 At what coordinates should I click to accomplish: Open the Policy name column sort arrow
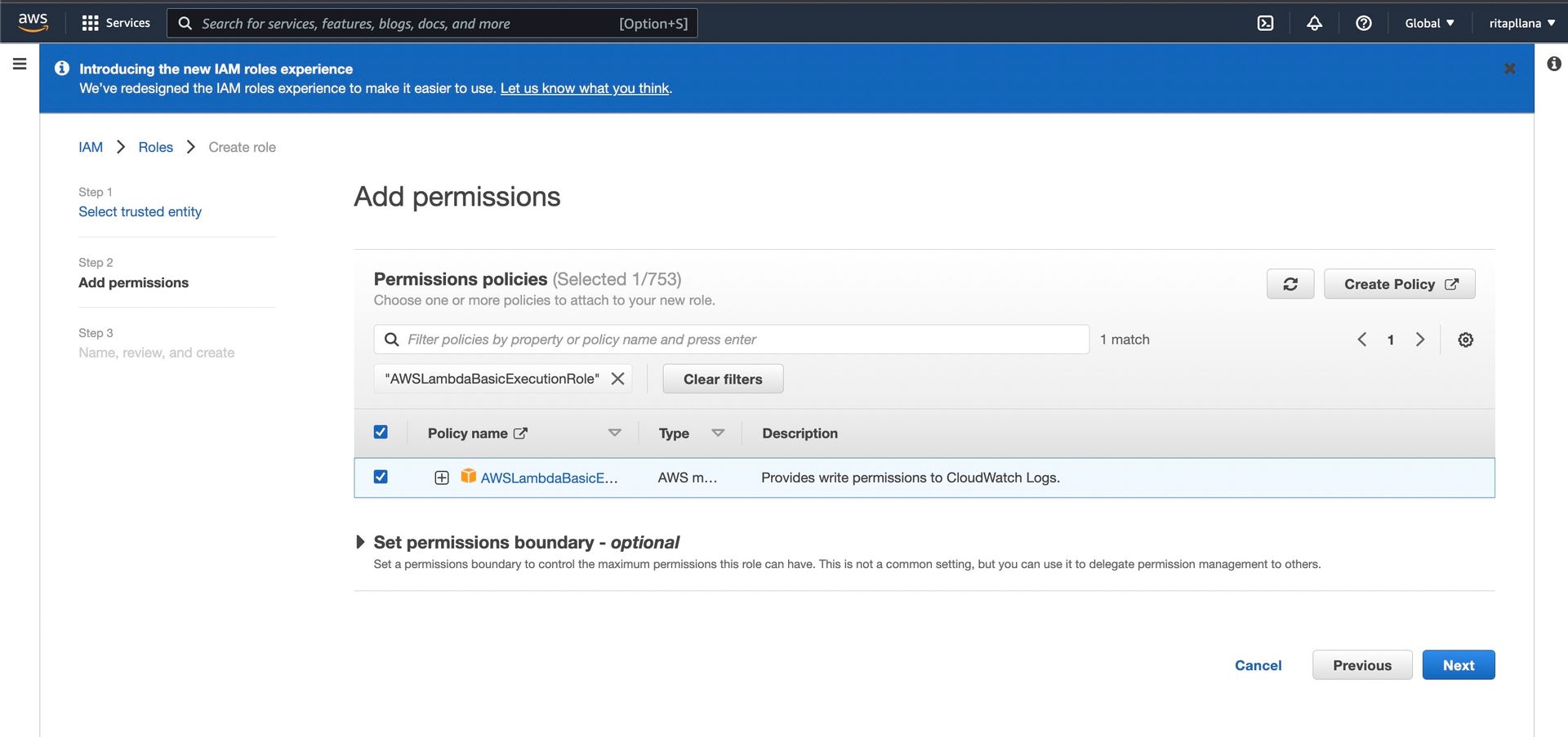(614, 433)
